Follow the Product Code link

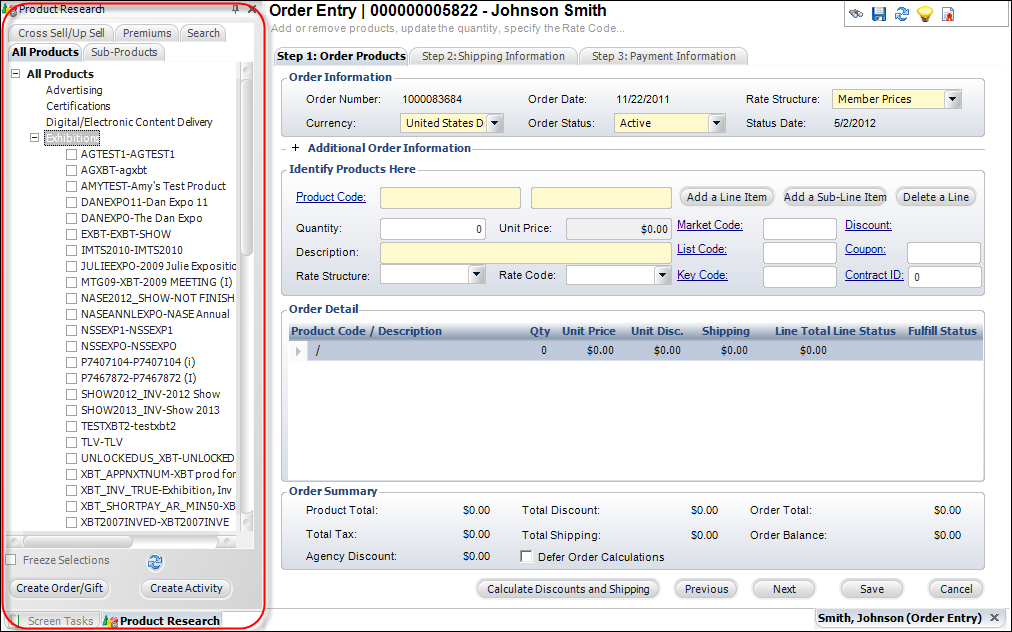(x=331, y=197)
